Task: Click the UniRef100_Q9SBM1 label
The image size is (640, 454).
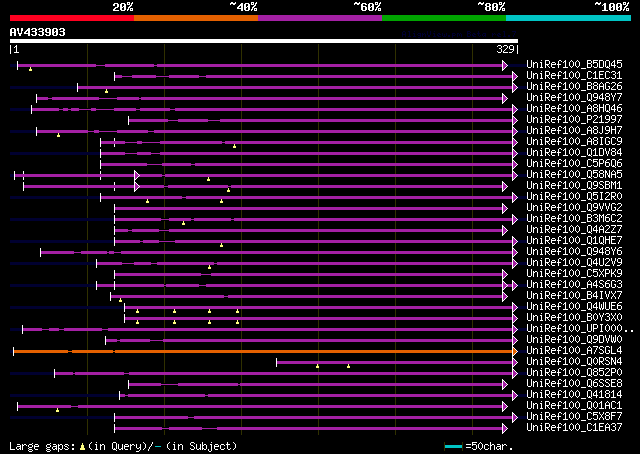Action: (574, 186)
